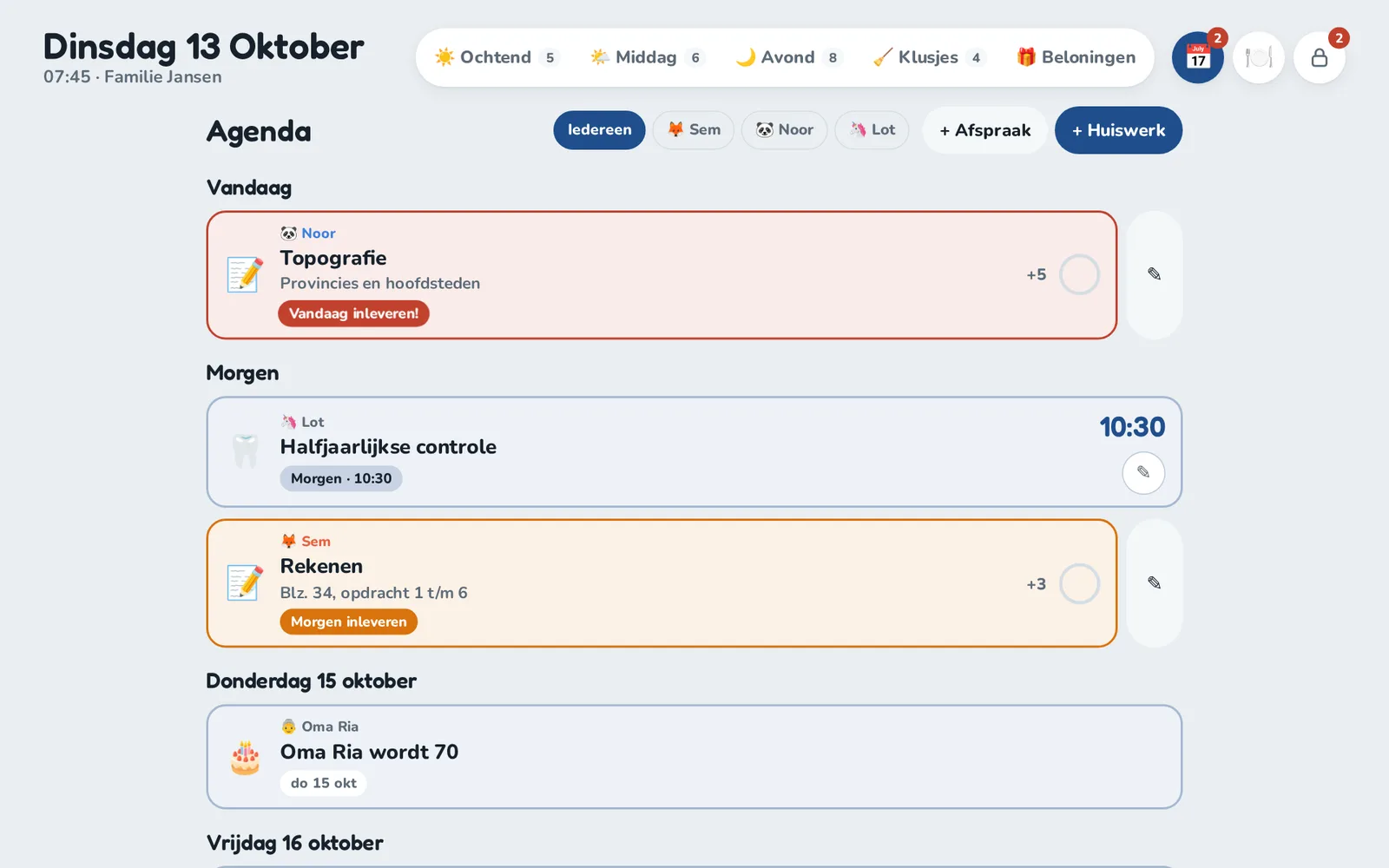Filter agenda by Lot
Screen dimensions: 1389x868
[x=872, y=130]
